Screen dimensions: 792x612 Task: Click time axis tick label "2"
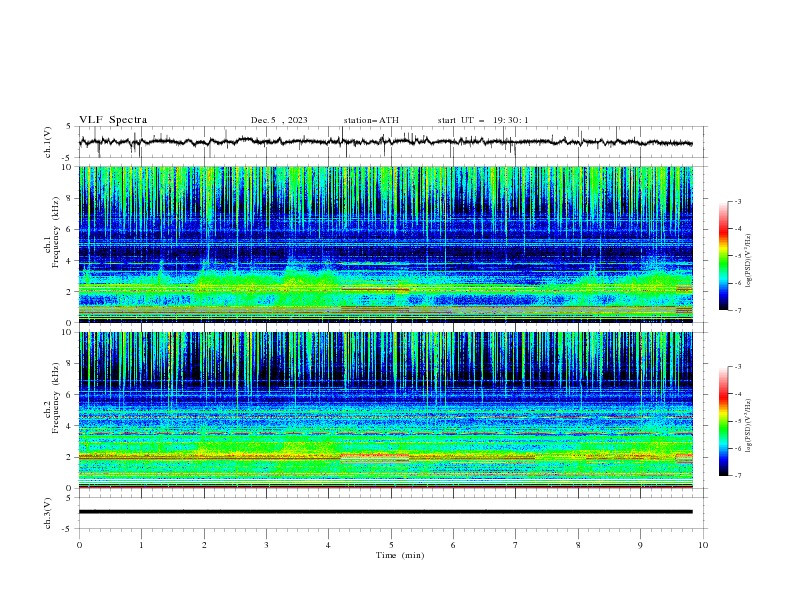tap(204, 545)
